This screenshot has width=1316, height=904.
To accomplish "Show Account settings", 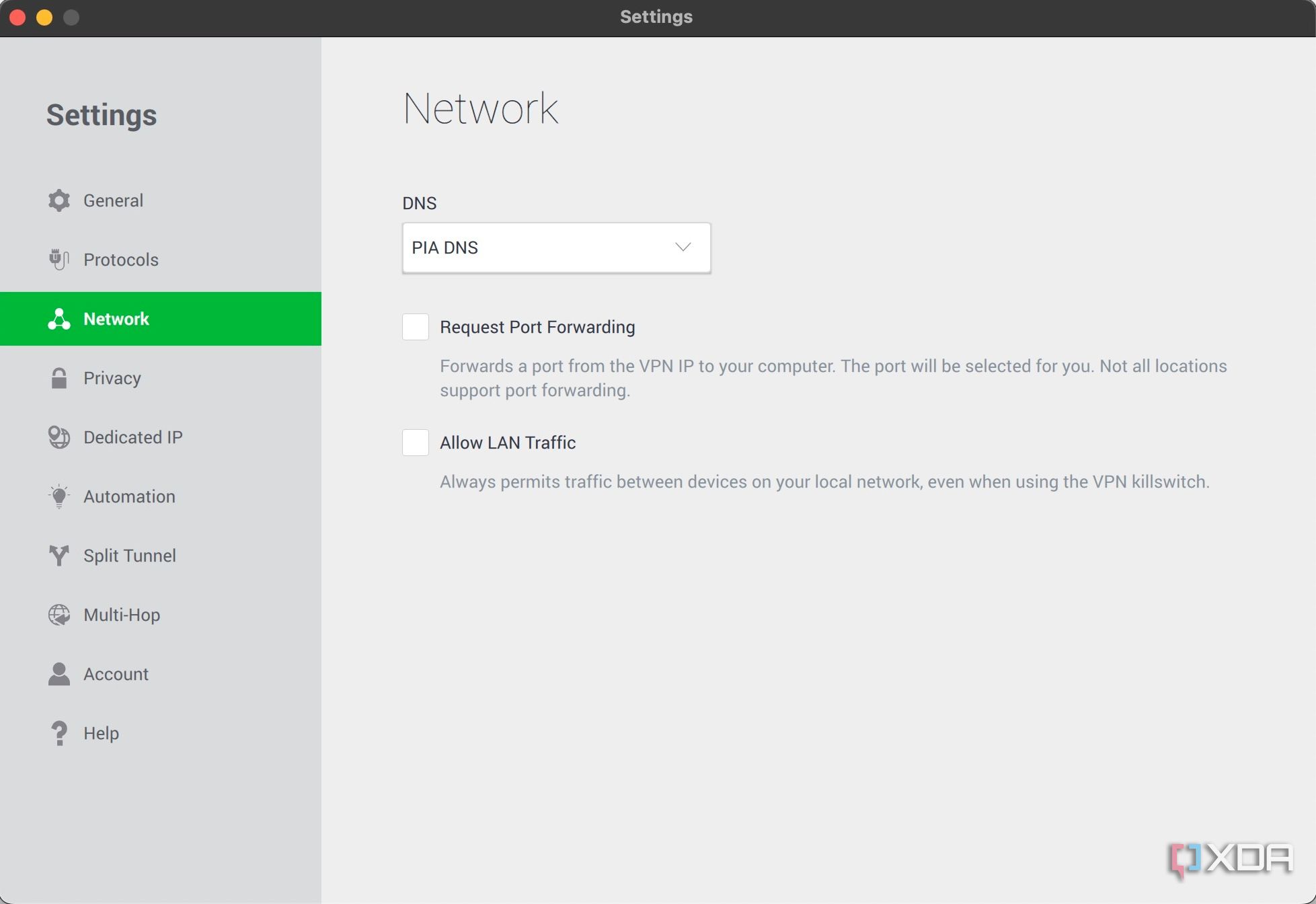I will [161, 674].
